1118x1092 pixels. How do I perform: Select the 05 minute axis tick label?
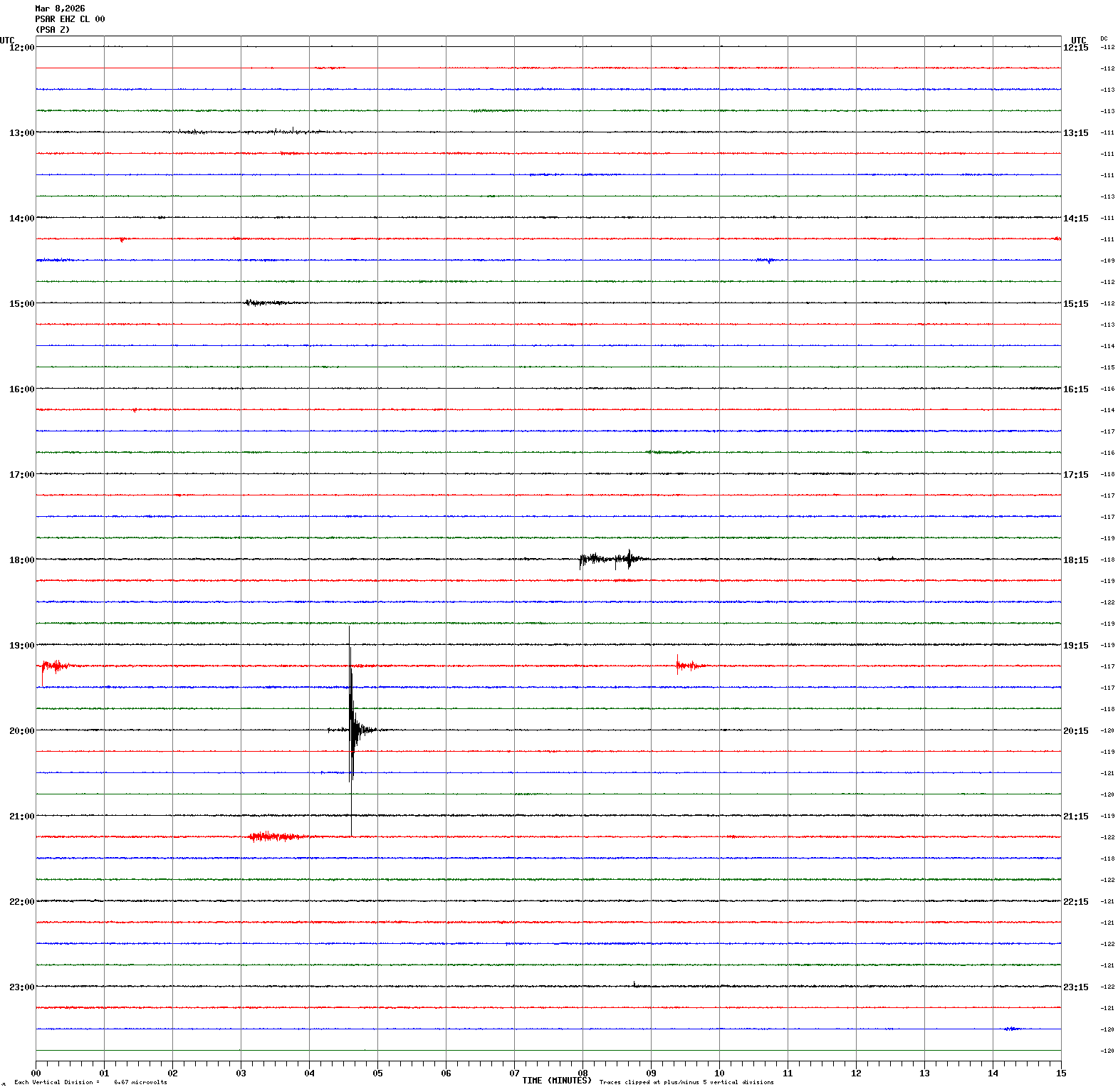[x=377, y=1073]
